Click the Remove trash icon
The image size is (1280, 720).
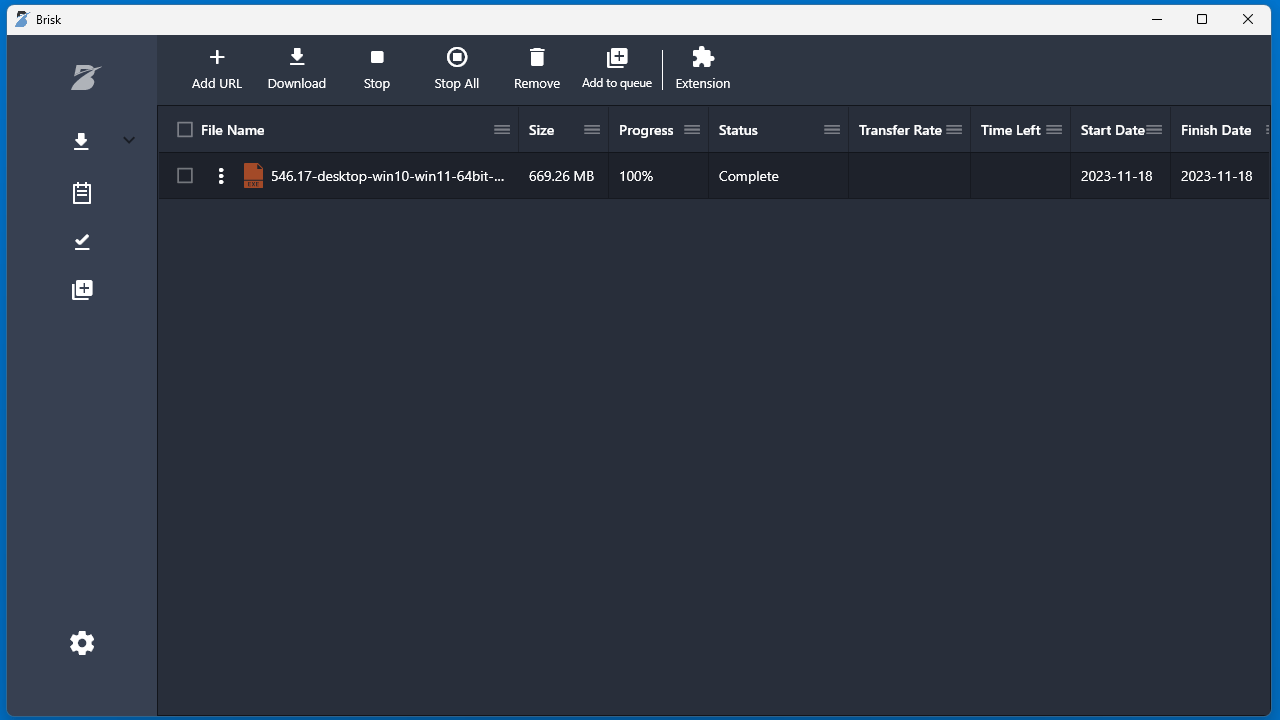(x=537, y=57)
